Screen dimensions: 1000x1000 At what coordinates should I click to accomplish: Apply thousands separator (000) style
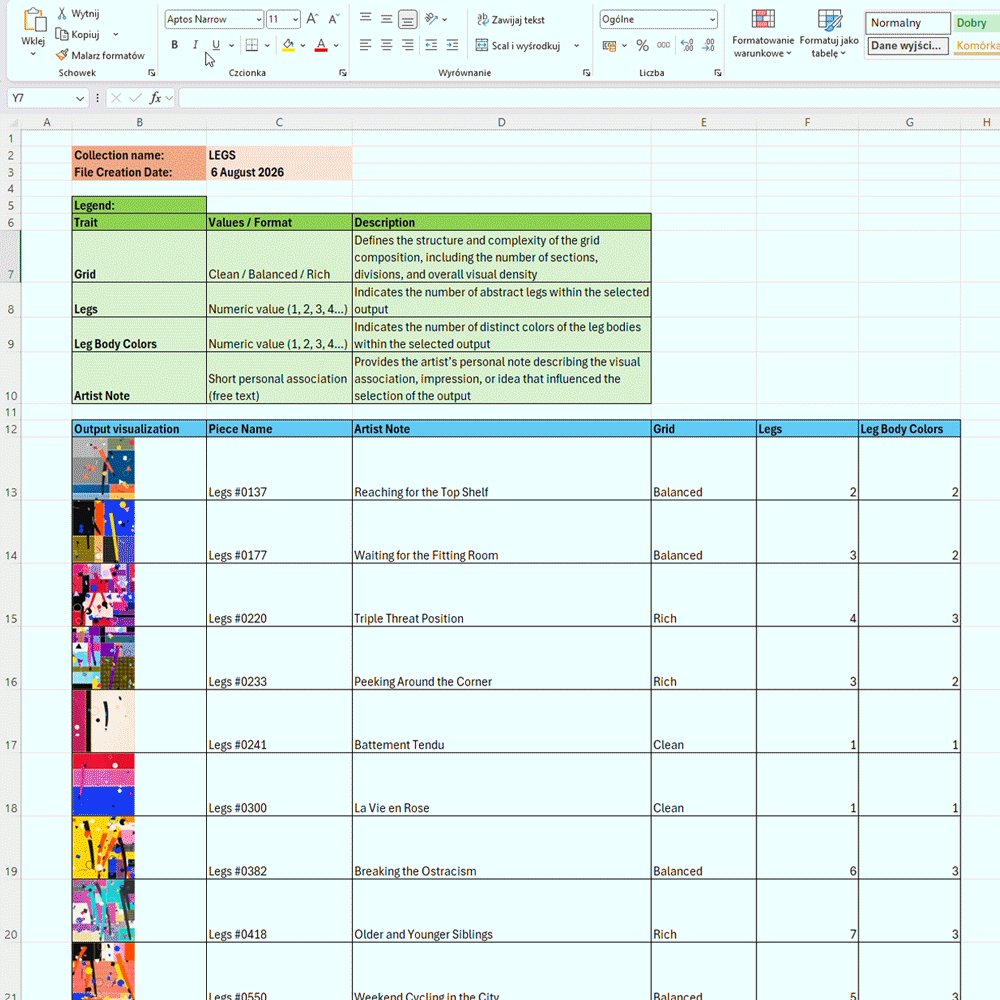tap(664, 45)
